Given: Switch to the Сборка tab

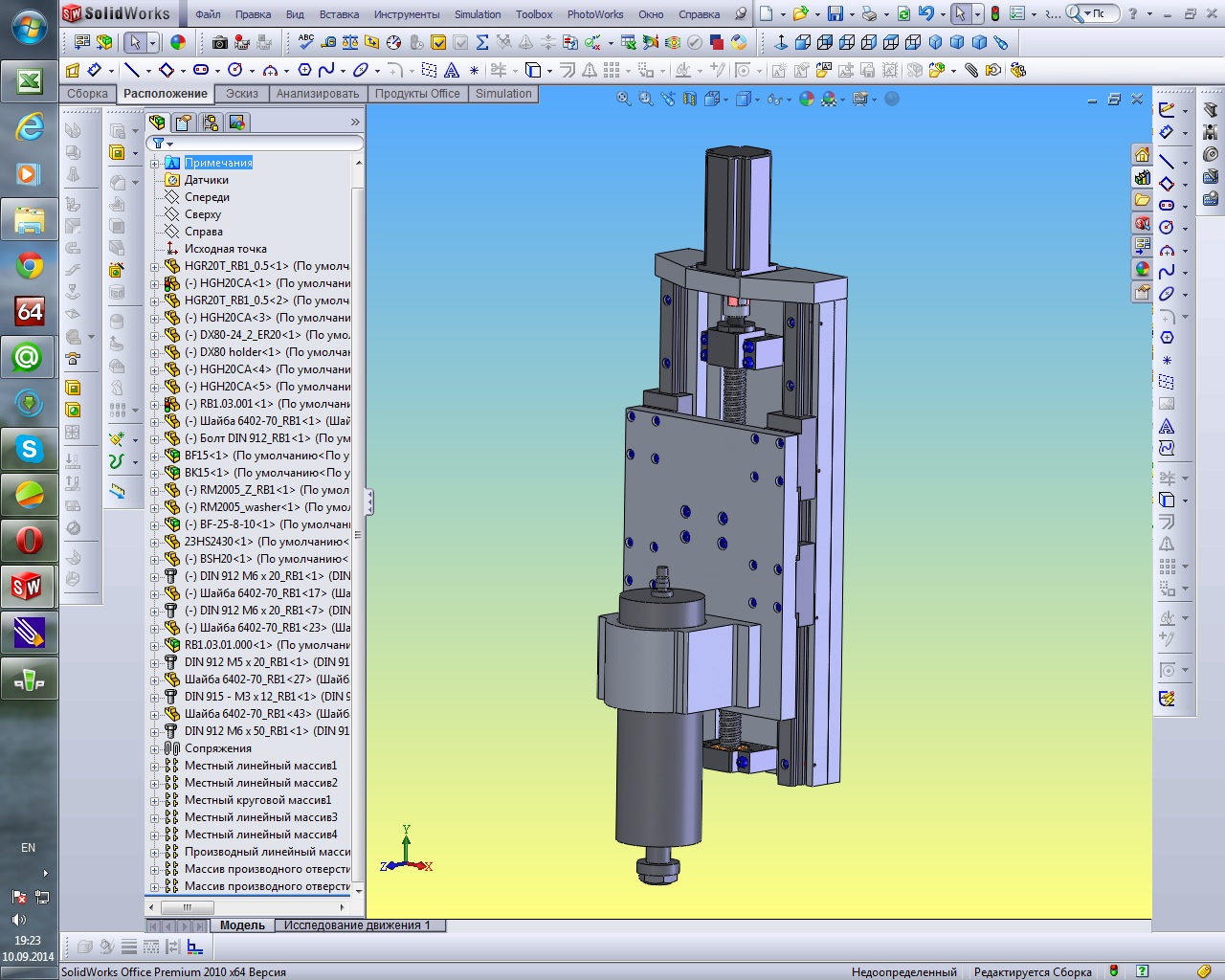Looking at the screenshot, I should [87, 94].
